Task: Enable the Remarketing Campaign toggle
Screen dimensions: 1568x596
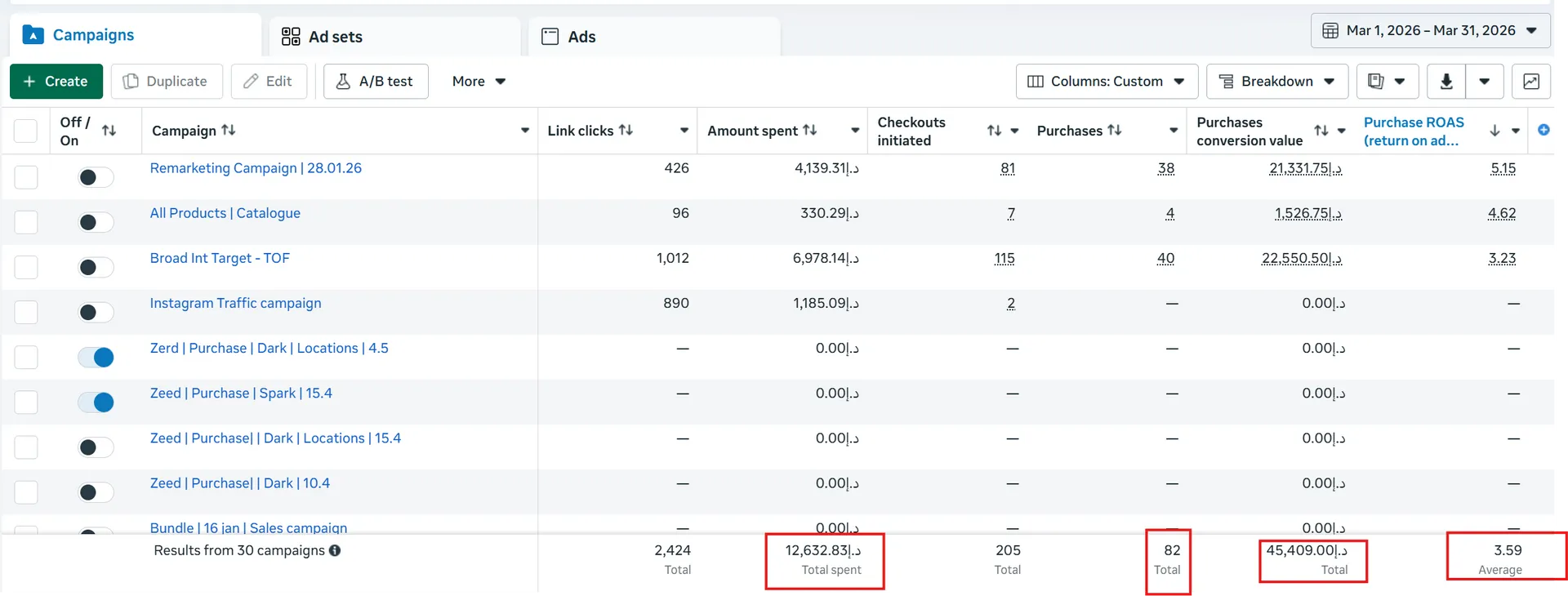Action: [x=96, y=177]
